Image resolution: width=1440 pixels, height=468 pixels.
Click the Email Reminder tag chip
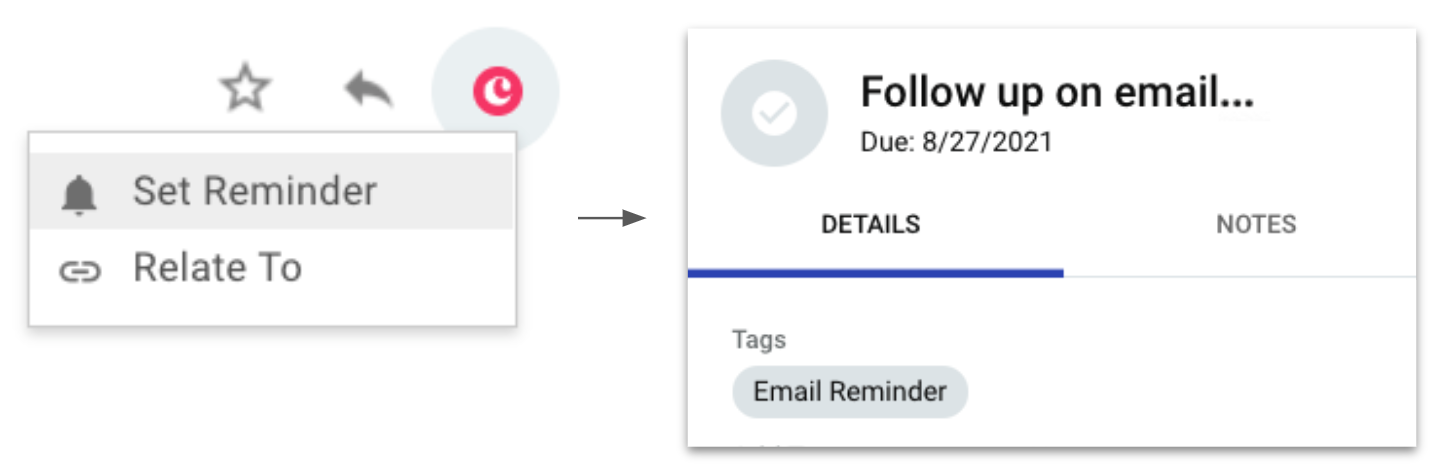[850, 391]
